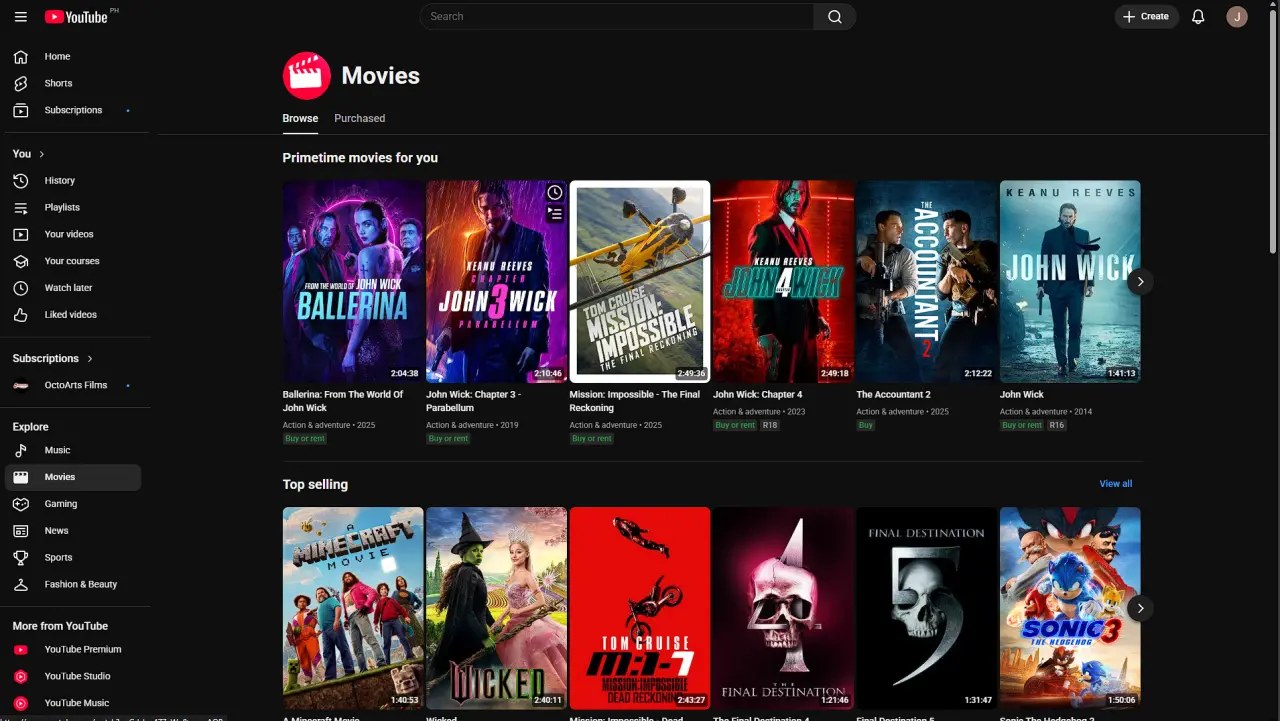Click Mission: Impossible - The Final Reckoning title
Viewport: 1280px width, 721px height.
[635, 401]
